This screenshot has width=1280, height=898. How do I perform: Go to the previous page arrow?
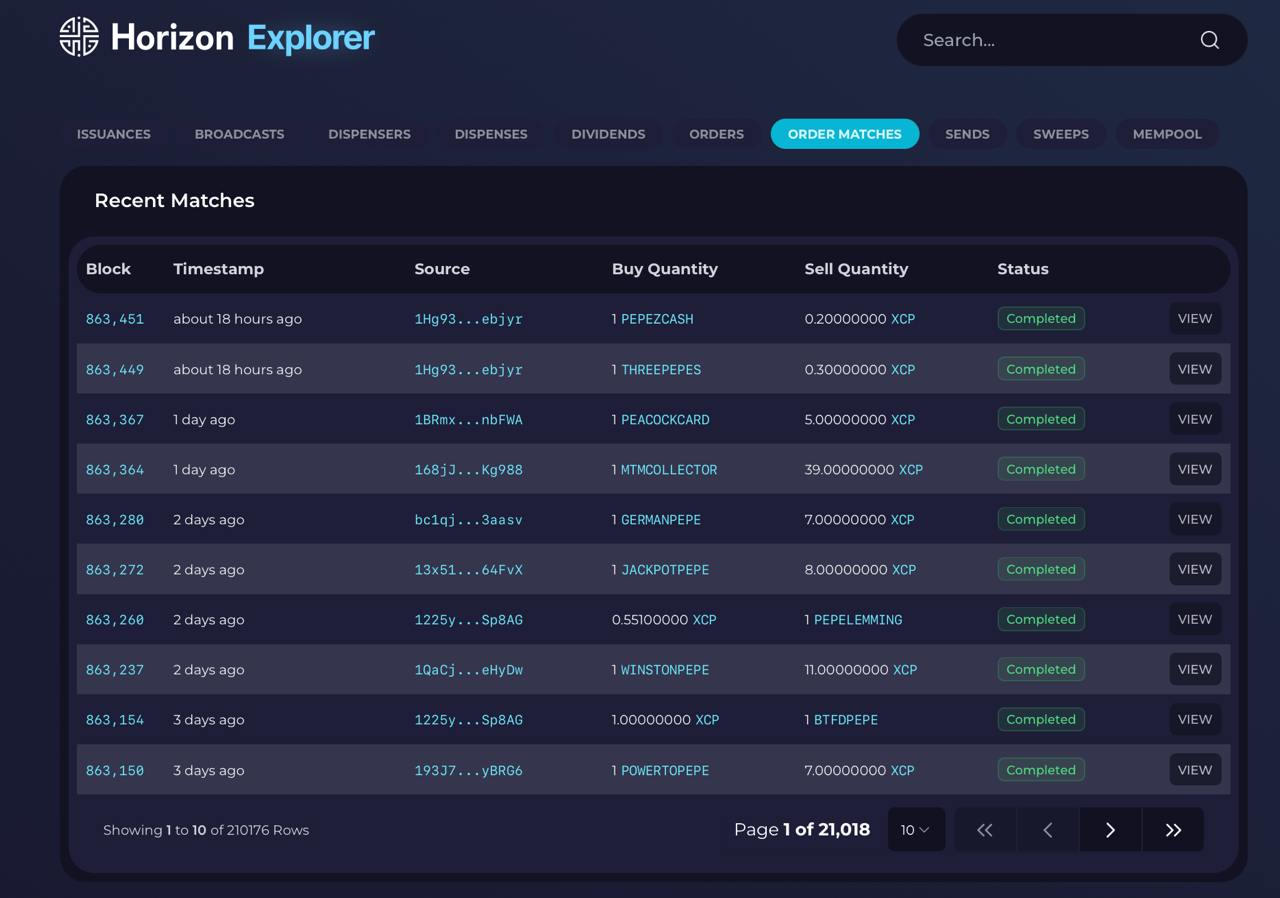pos(1047,830)
